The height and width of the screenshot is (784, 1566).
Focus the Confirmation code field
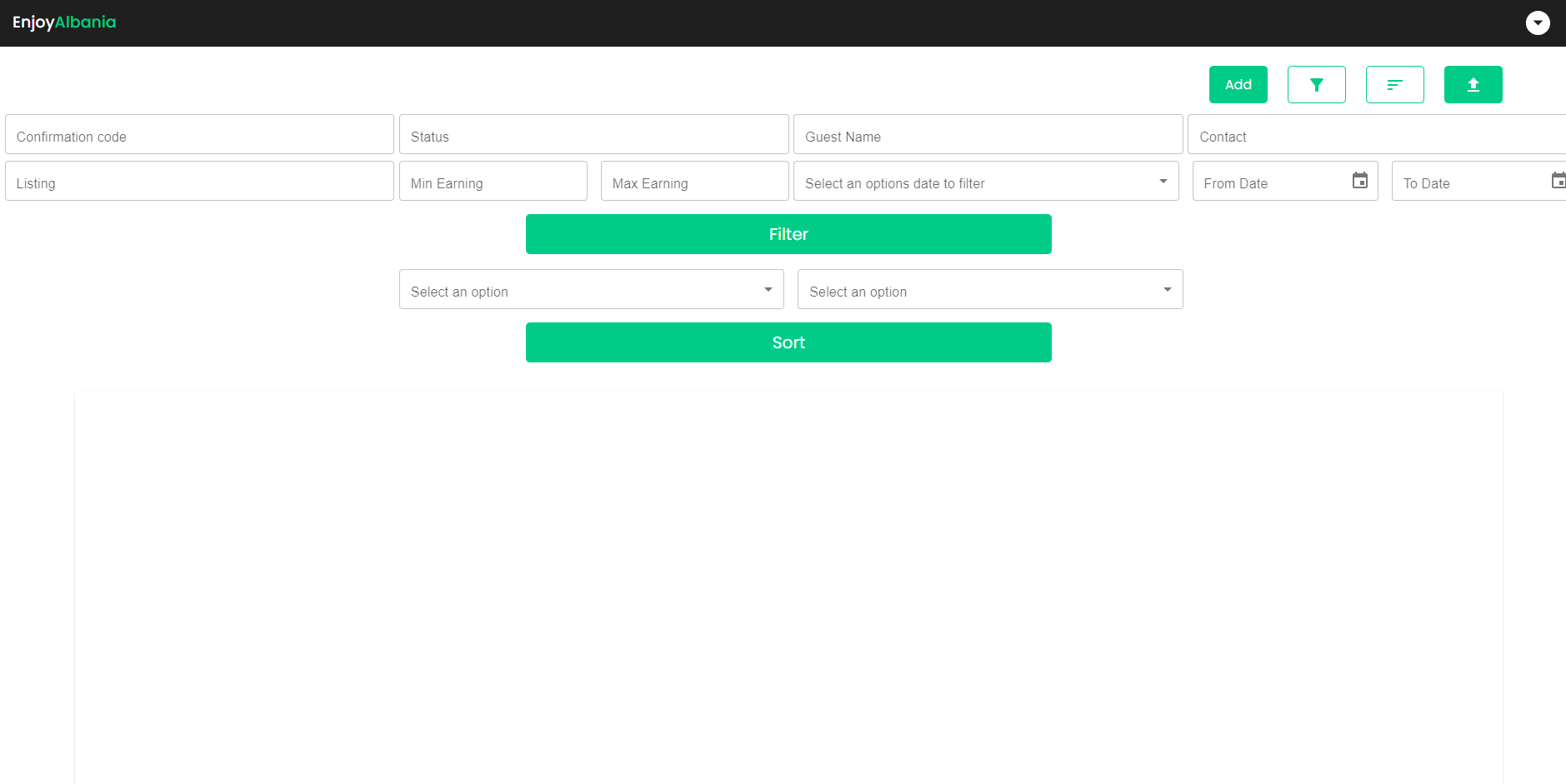(x=199, y=135)
